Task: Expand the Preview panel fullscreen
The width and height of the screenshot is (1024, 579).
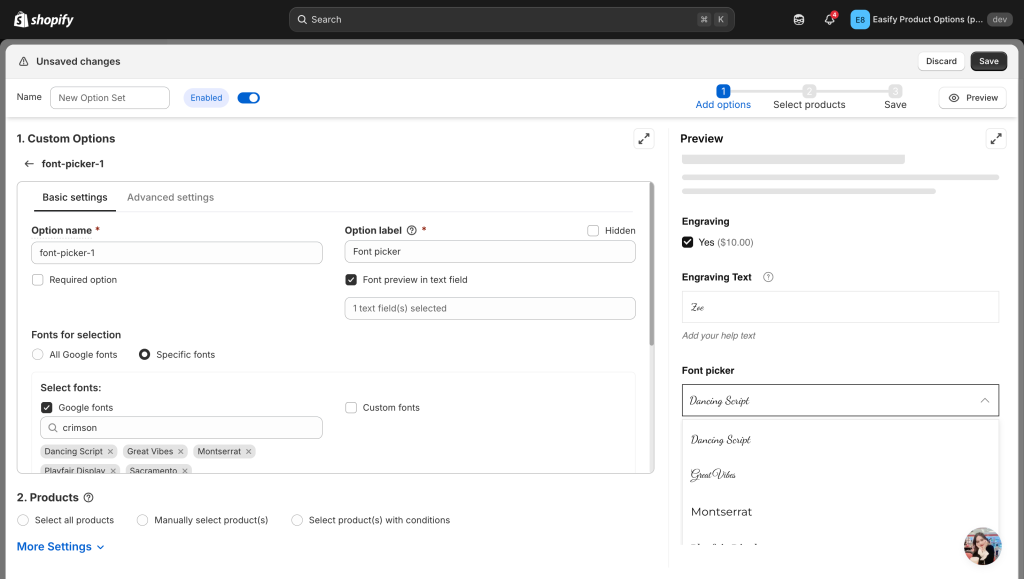Action: click(x=995, y=139)
